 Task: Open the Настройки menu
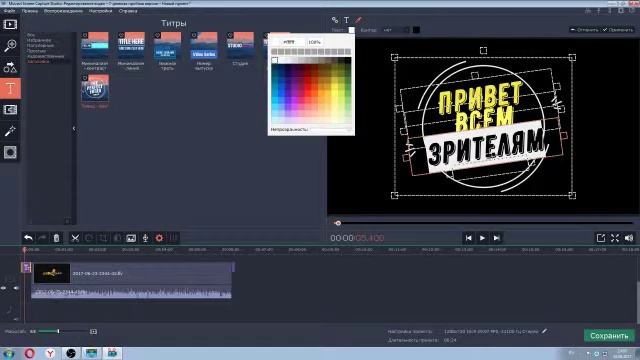click(100, 11)
